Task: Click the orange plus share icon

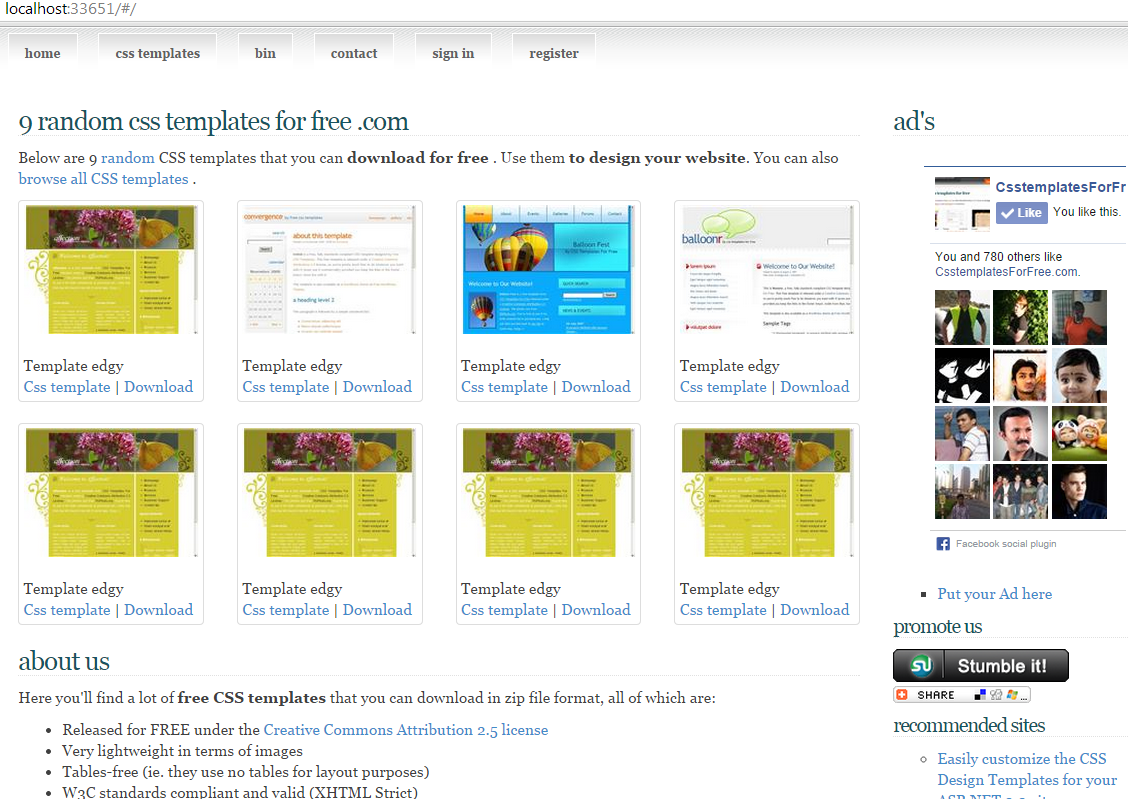Action: point(902,695)
